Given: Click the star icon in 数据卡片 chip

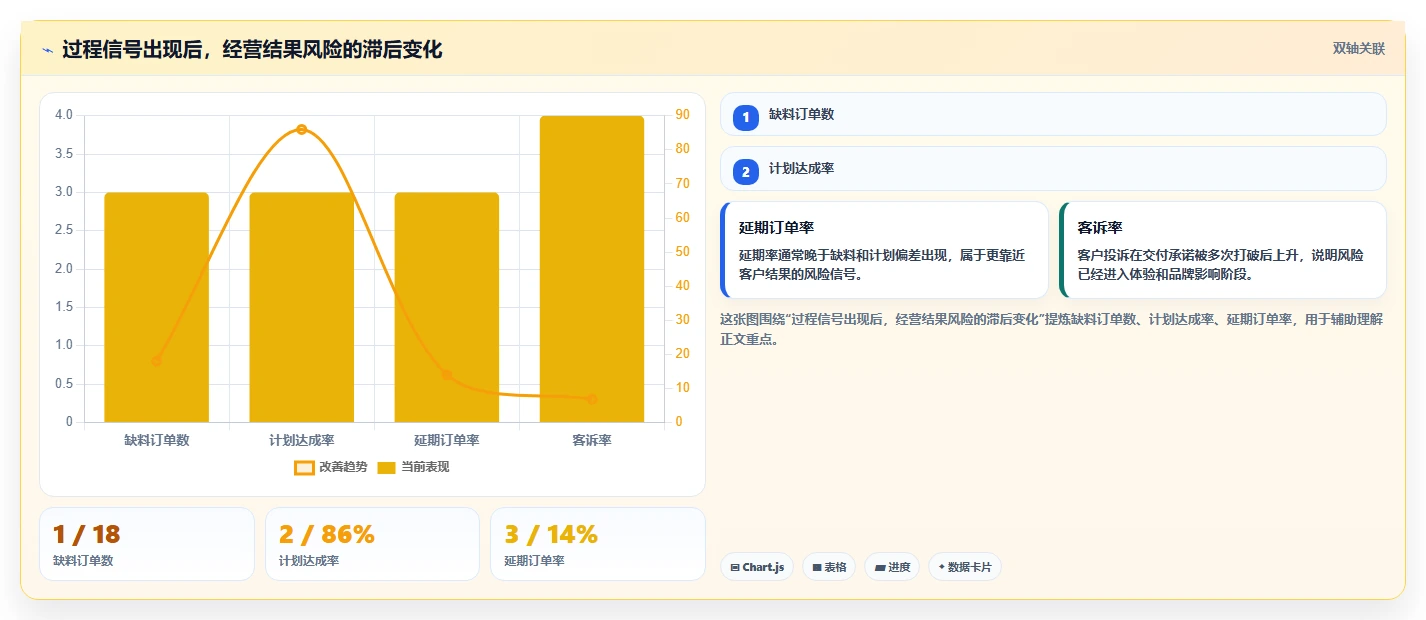Looking at the screenshot, I should tap(941, 567).
